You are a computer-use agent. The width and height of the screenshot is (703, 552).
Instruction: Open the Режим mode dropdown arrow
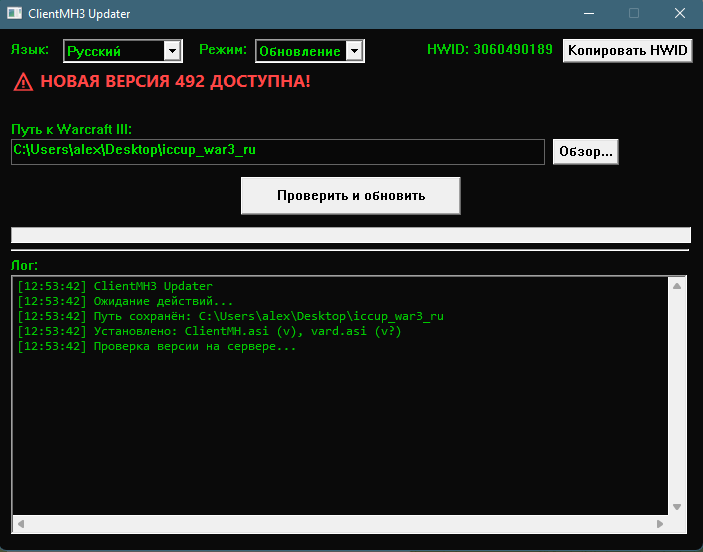(x=354, y=51)
